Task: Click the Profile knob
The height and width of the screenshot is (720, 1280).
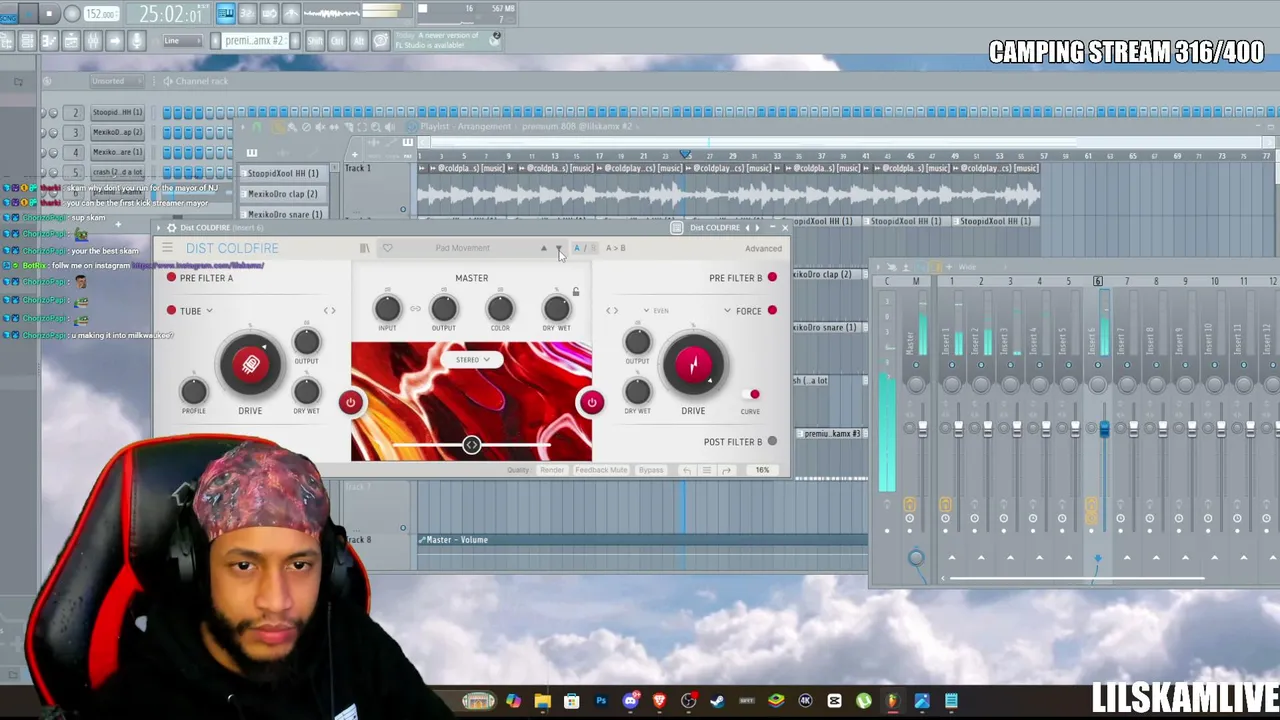Action: point(194,391)
